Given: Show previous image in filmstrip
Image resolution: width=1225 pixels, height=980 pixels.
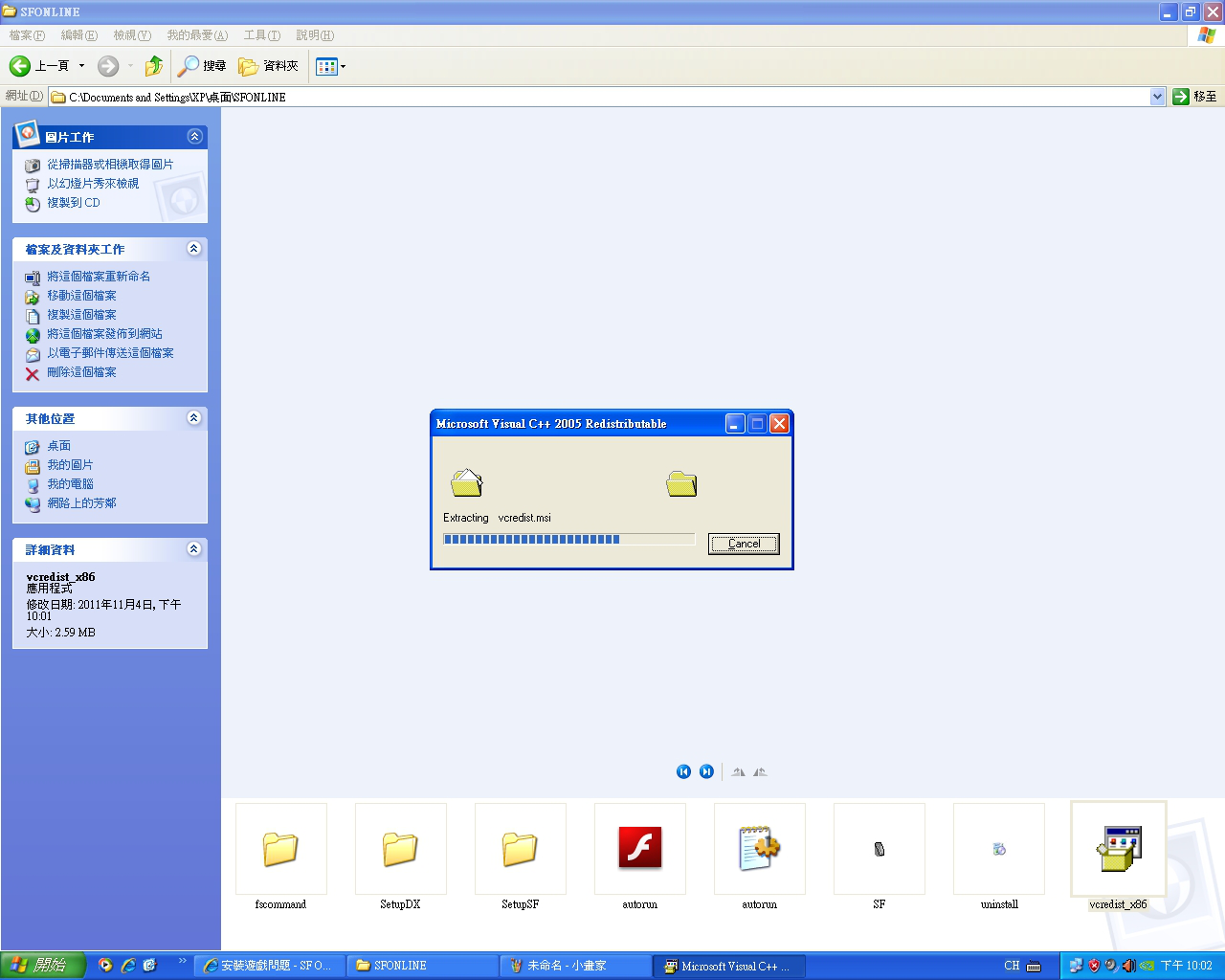Looking at the screenshot, I should pyautogui.click(x=683, y=771).
